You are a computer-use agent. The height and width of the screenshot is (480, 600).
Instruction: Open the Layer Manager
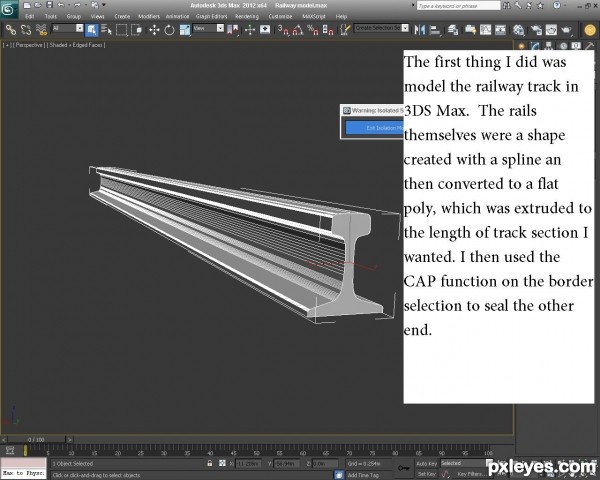453,30
